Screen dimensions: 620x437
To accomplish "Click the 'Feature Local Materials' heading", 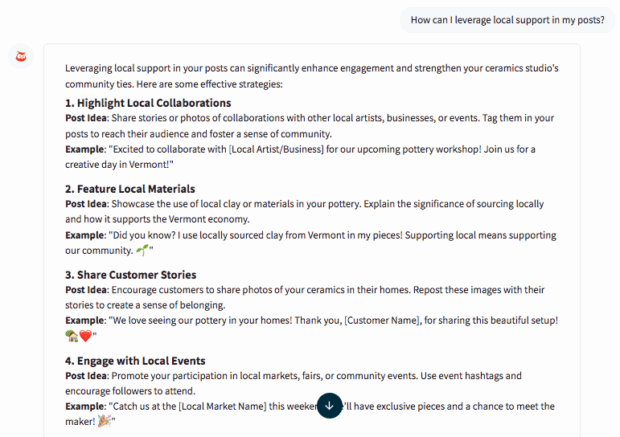I will coord(130,189).
